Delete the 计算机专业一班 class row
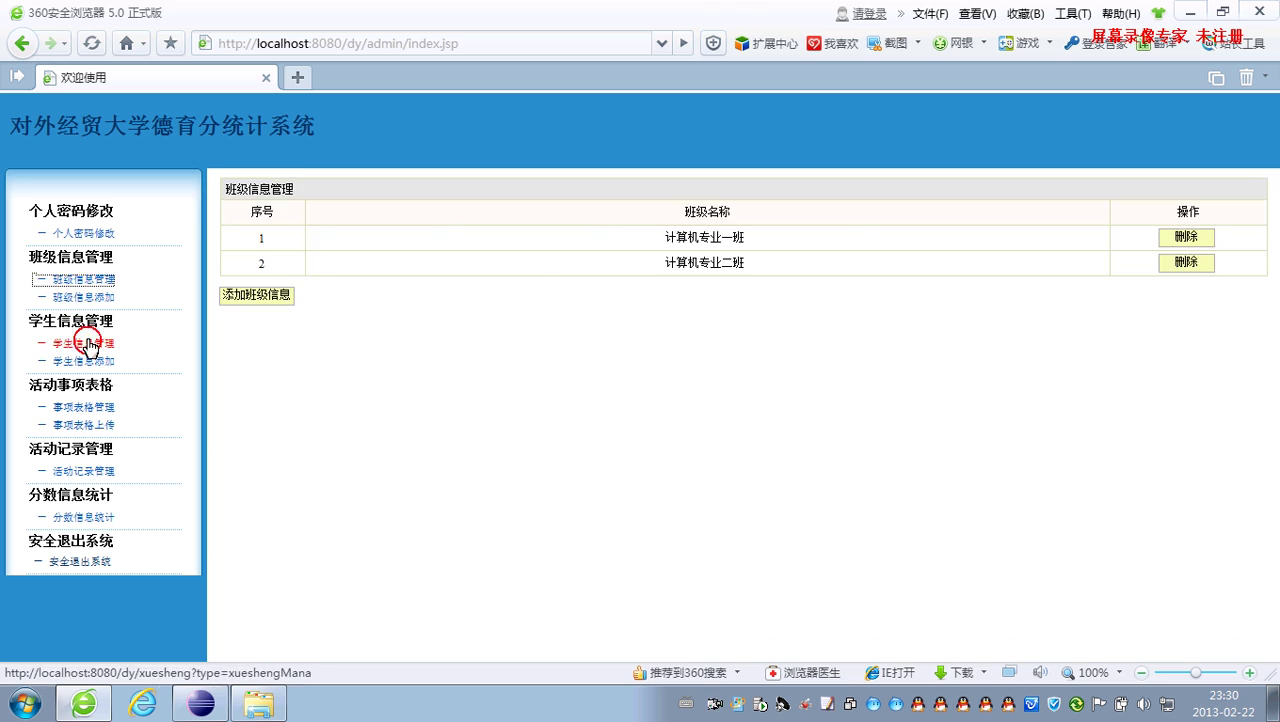Screen dimensions: 1280x722 tap(1186, 237)
